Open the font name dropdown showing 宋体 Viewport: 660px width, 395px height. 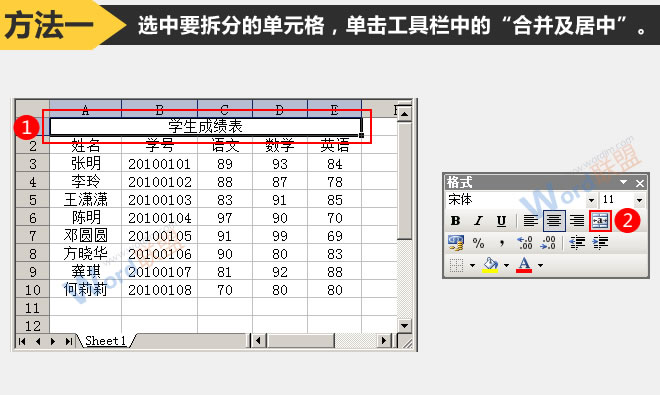[592, 200]
